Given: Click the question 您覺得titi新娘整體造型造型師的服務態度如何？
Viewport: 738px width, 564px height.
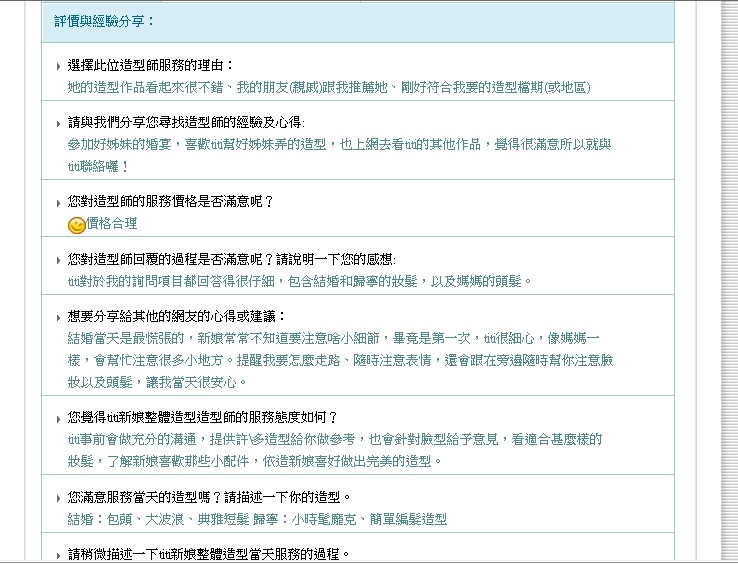Looking at the screenshot, I should [x=203, y=417].
